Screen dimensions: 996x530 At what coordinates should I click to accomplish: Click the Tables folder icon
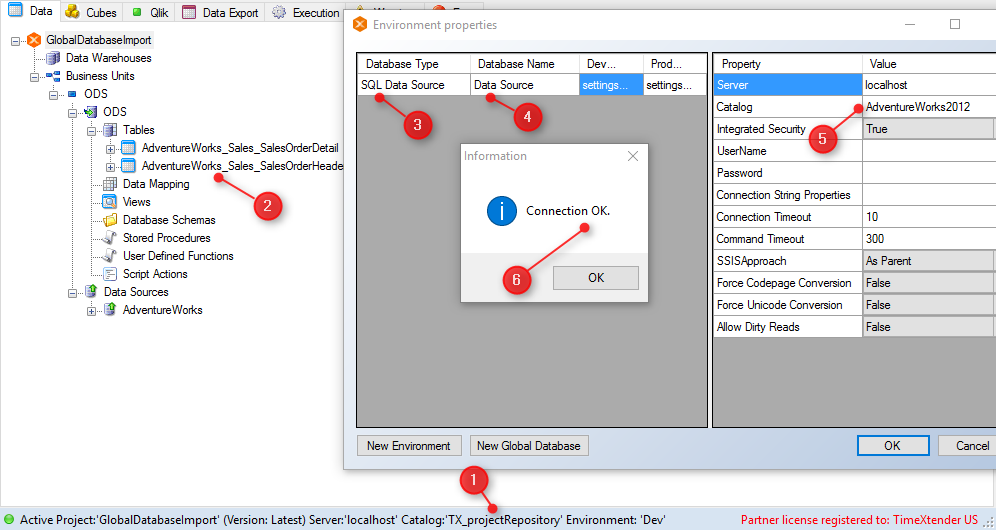[x=110, y=130]
